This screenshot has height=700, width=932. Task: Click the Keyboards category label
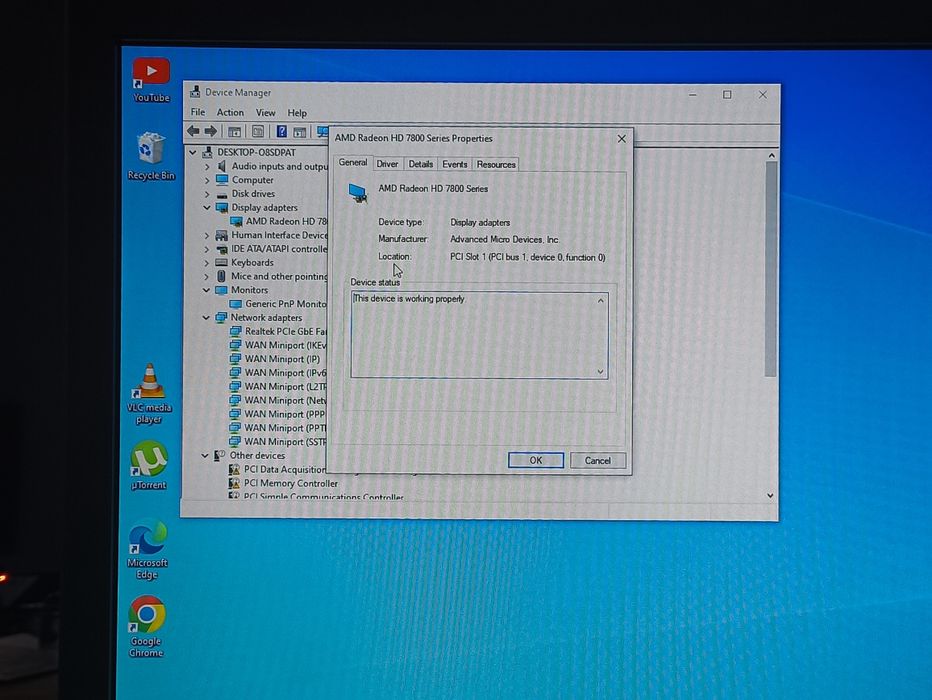[252, 263]
